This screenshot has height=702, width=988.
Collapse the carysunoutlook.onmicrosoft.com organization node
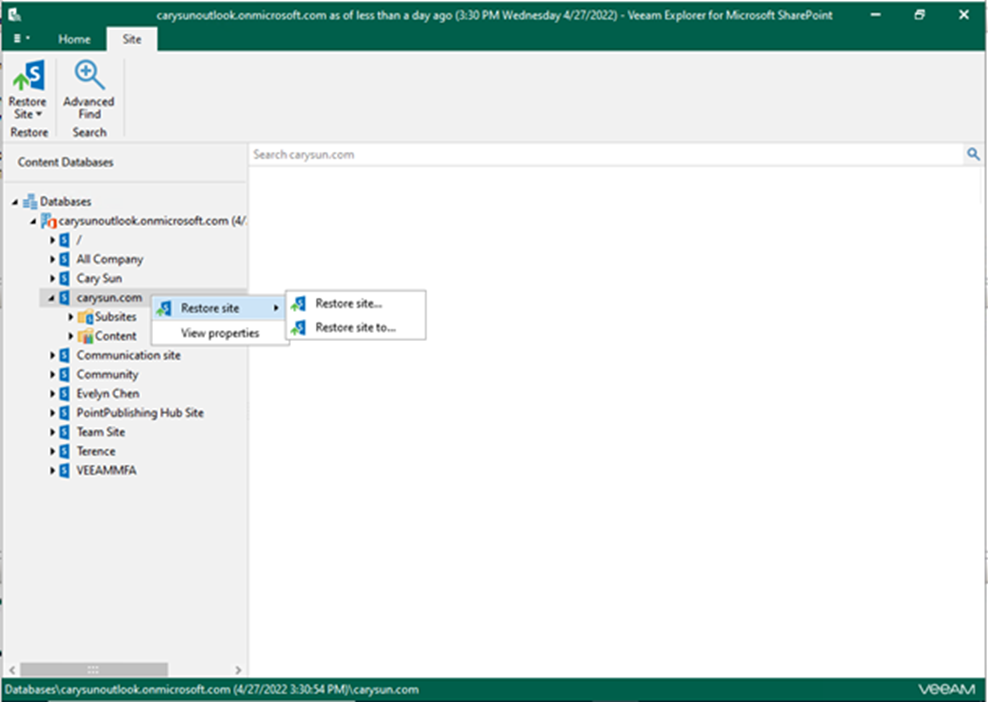coord(33,221)
